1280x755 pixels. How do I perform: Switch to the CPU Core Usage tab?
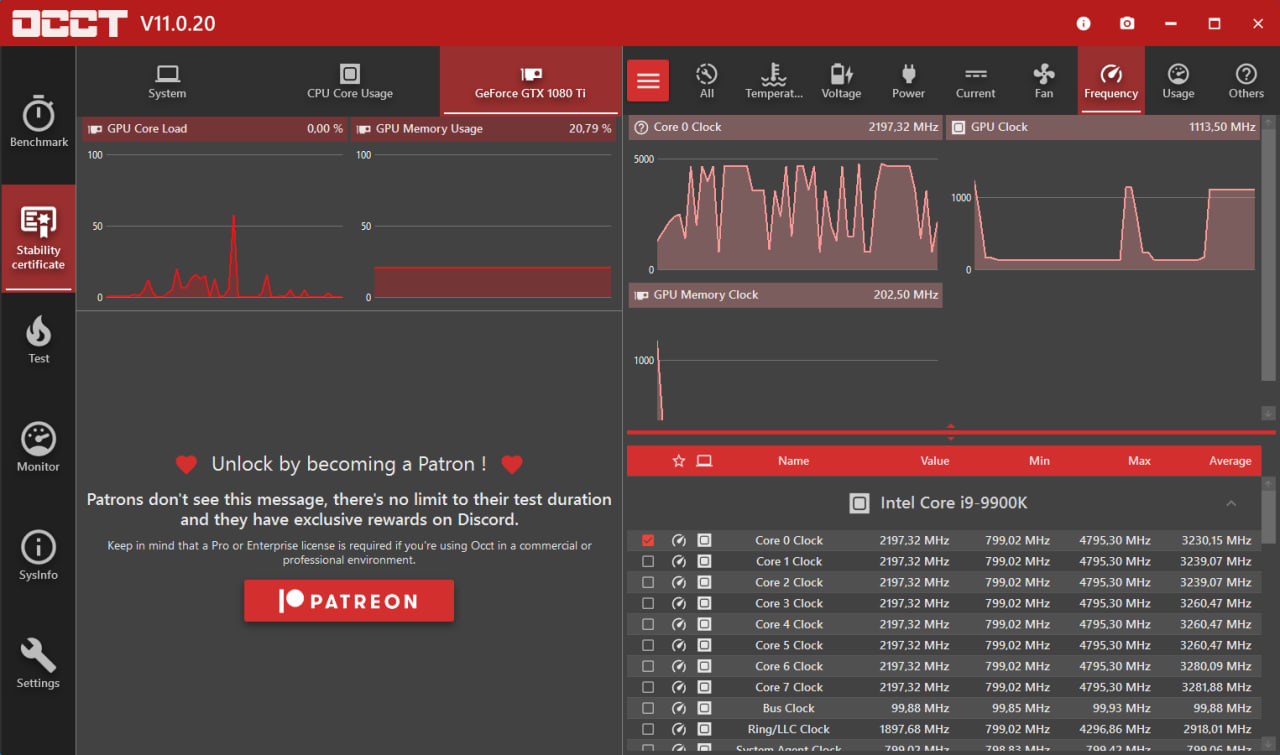click(349, 81)
